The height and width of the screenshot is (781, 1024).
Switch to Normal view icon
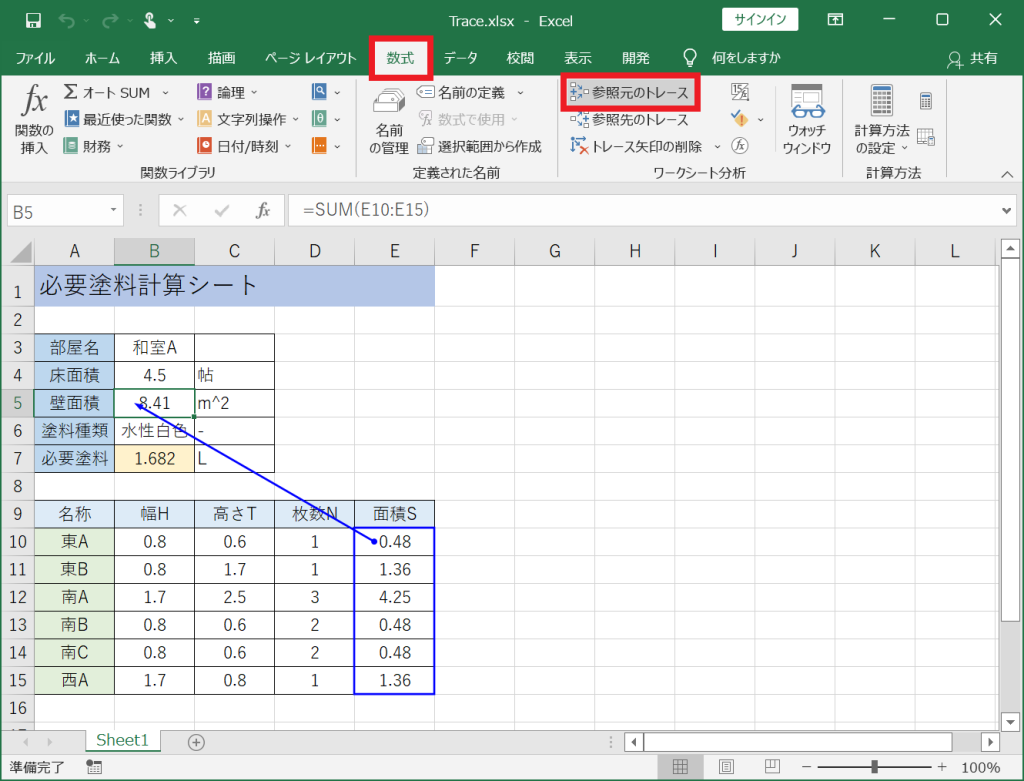coord(680,767)
